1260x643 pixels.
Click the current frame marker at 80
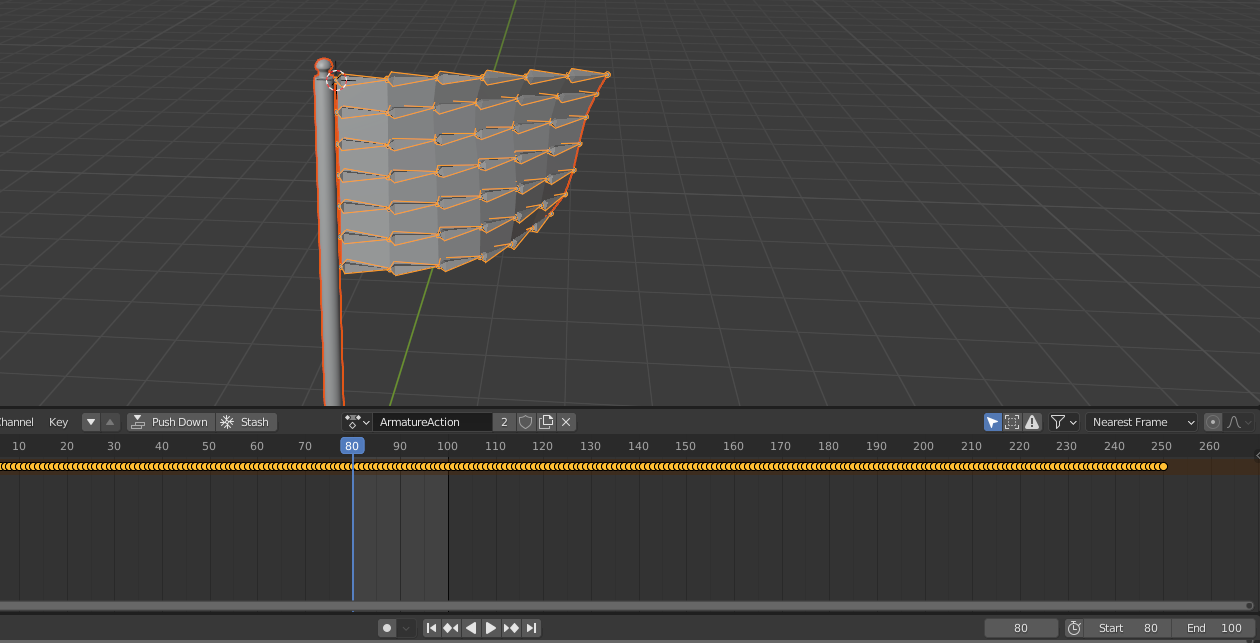click(x=352, y=446)
